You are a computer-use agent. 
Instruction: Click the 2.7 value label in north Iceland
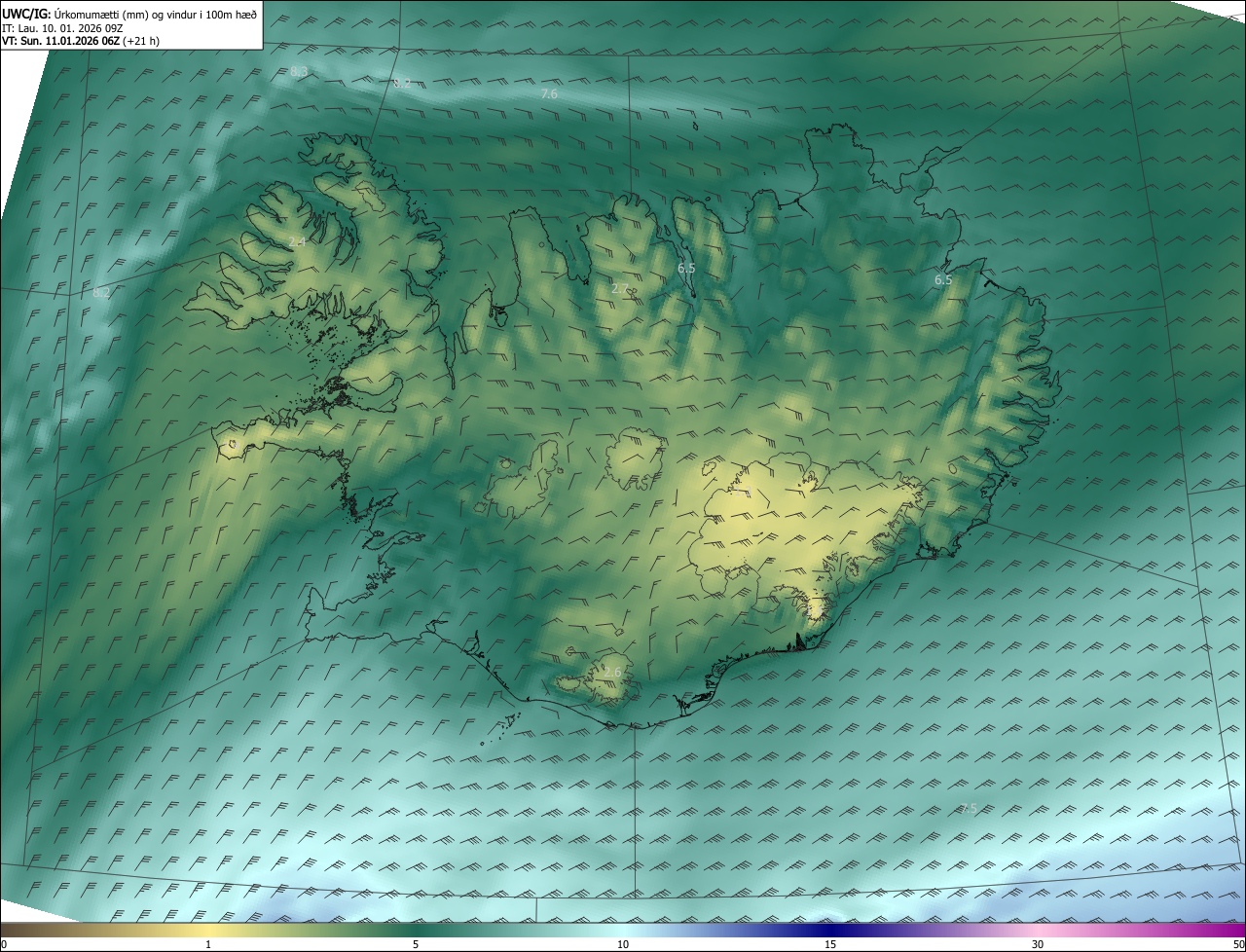(x=619, y=288)
